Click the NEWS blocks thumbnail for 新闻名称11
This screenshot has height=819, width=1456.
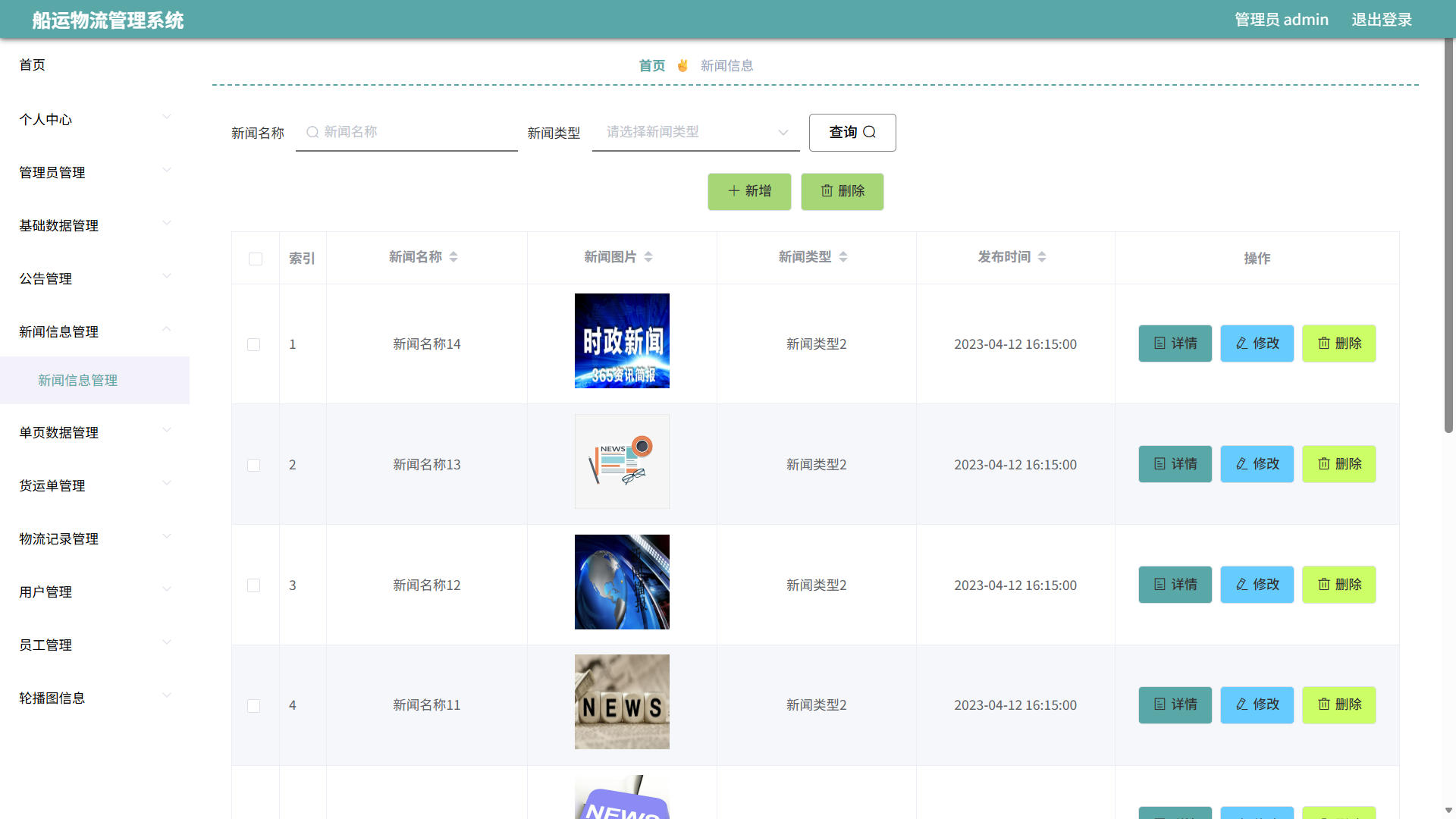click(622, 701)
